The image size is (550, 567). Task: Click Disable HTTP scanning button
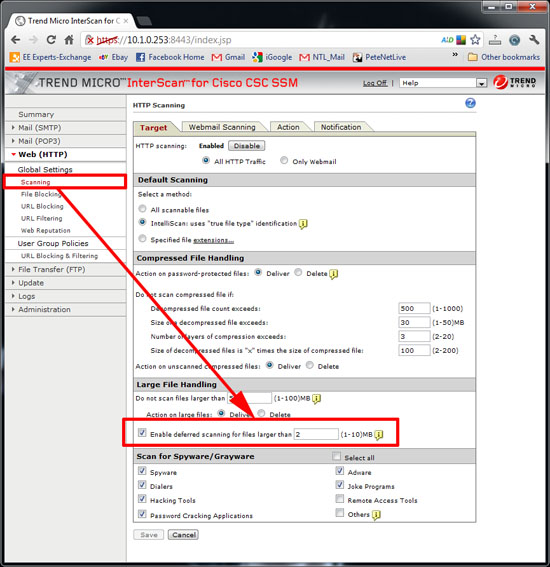[x=247, y=146]
